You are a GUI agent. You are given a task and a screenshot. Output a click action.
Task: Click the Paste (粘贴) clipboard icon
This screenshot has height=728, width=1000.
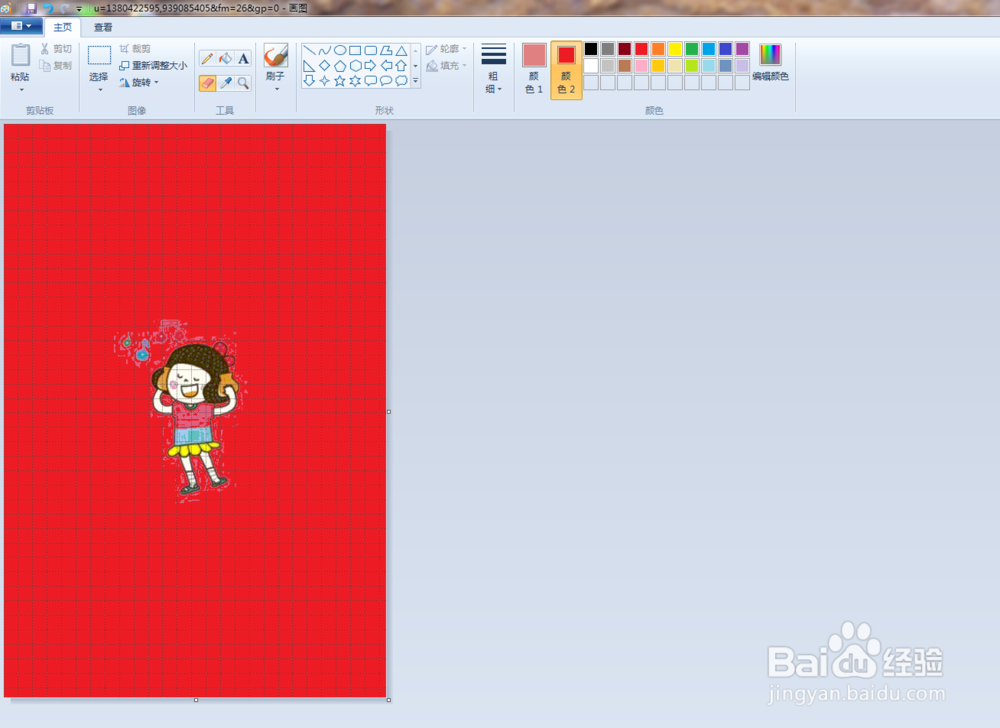tap(20, 55)
